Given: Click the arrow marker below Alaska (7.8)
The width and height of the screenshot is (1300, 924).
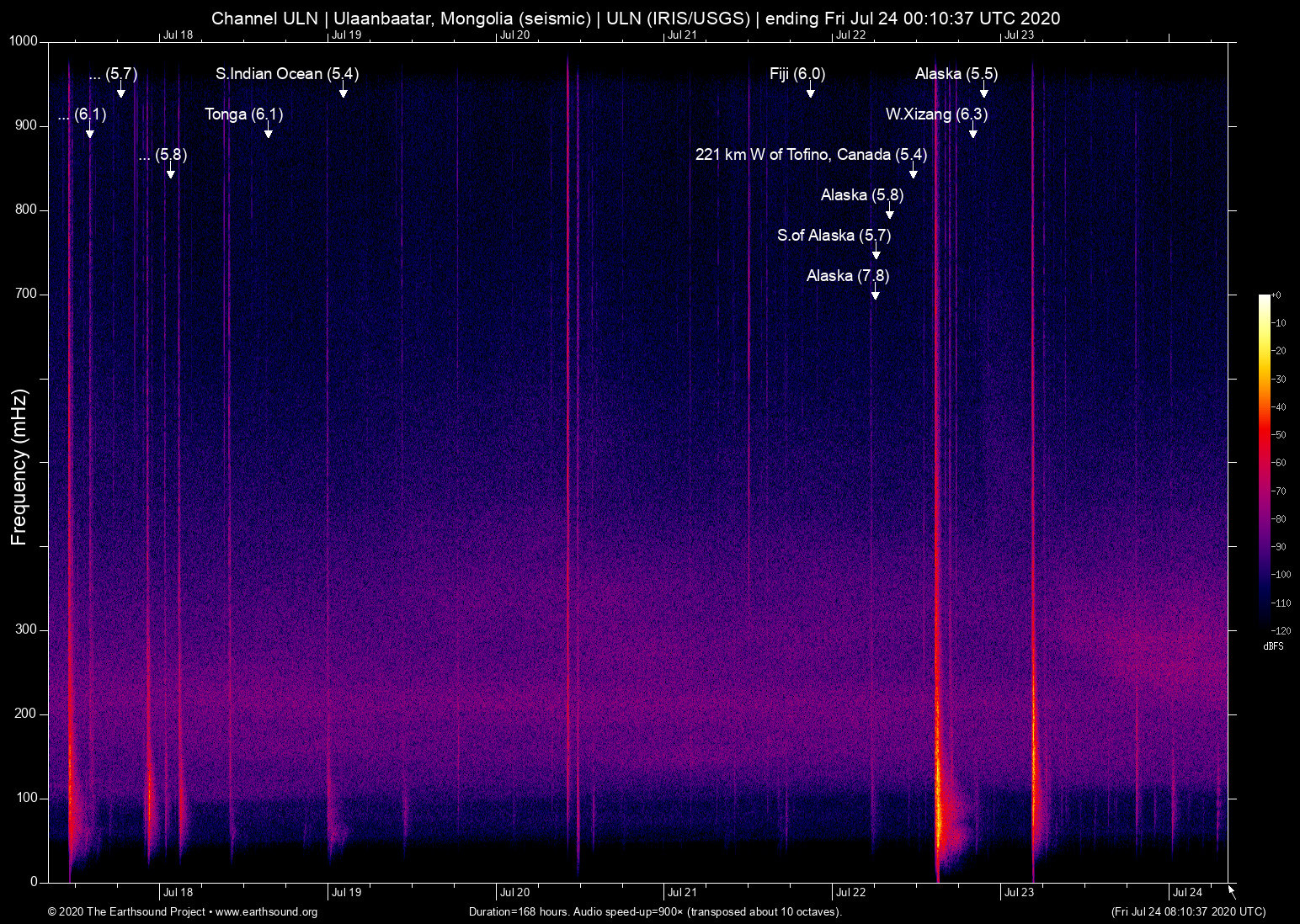Looking at the screenshot, I should 875,292.
